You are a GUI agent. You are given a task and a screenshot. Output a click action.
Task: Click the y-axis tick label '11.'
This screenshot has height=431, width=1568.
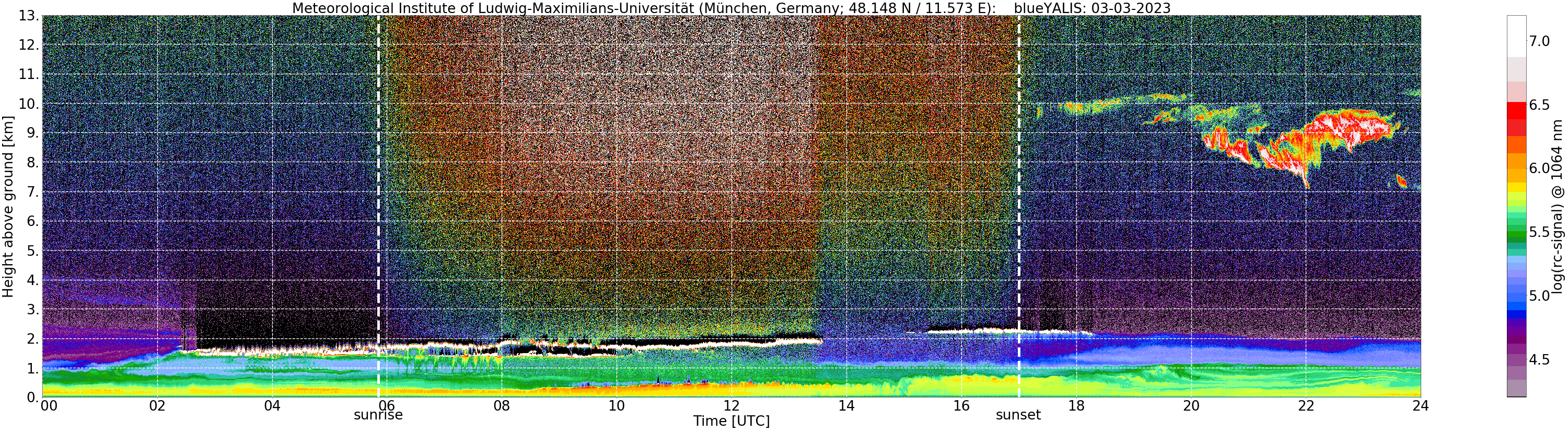tap(29, 74)
